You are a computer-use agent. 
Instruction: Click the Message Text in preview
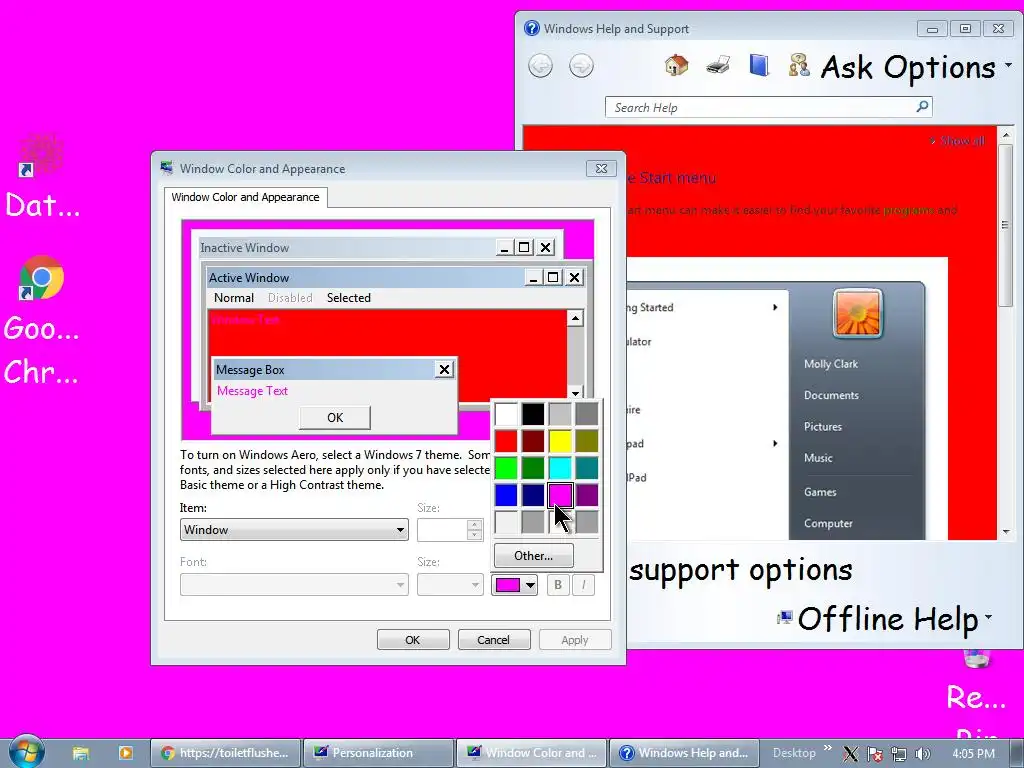252,391
